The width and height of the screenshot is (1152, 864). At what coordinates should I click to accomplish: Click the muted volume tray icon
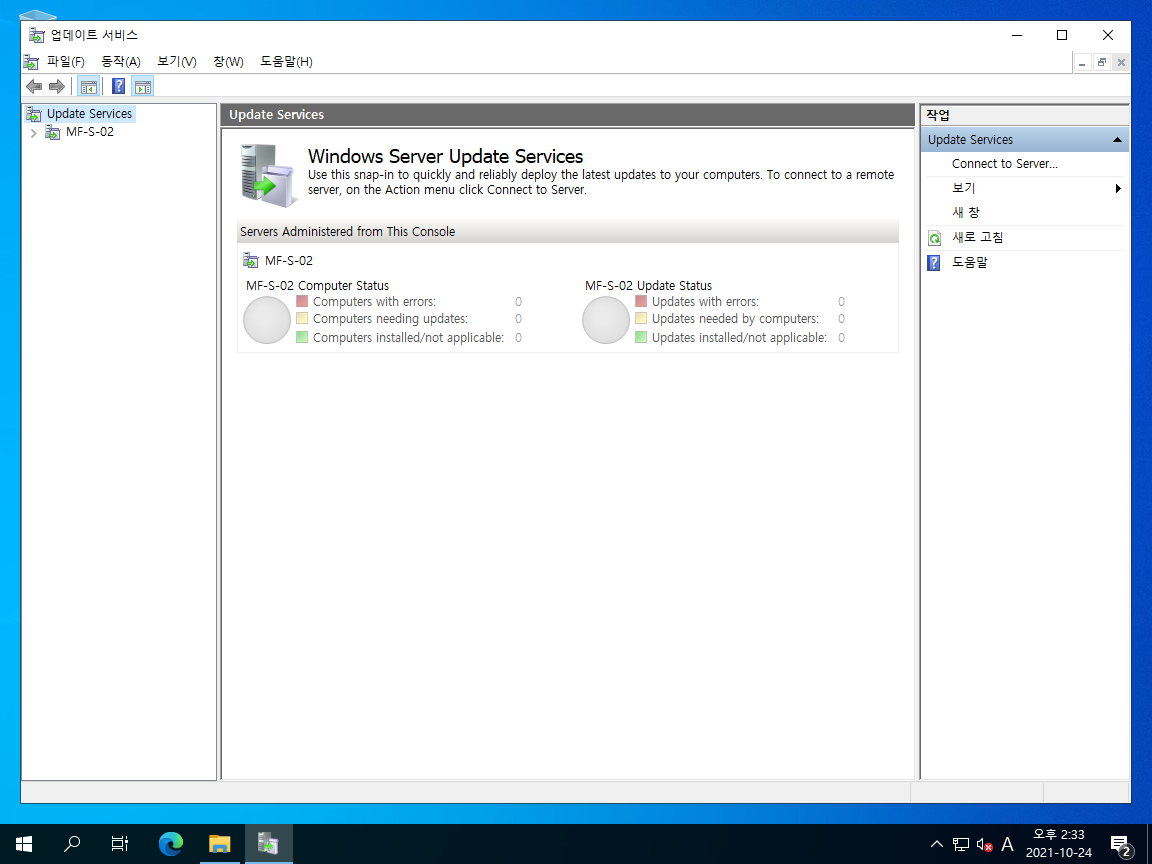pyautogui.click(x=984, y=845)
